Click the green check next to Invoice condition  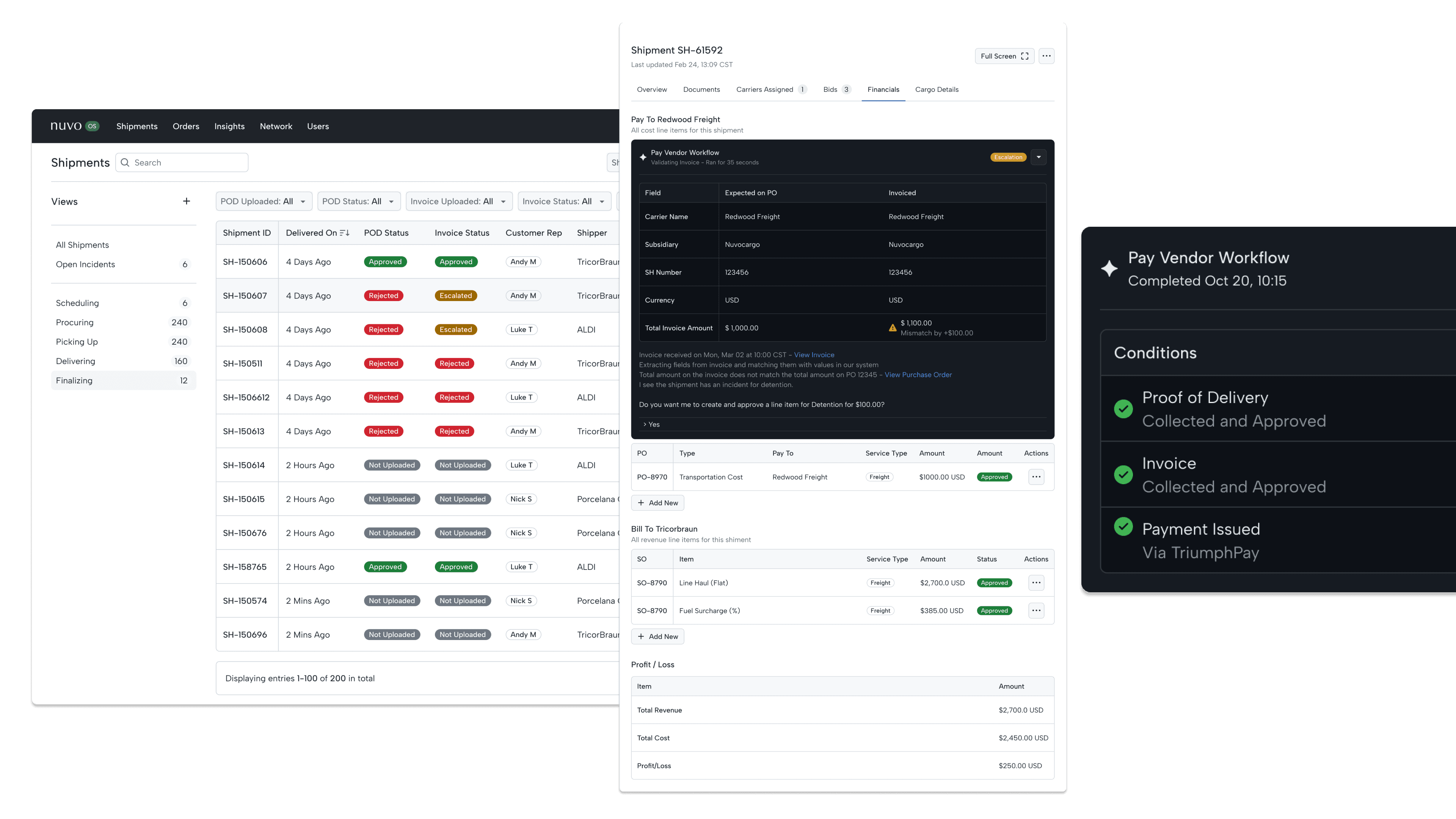point(1123,474)
